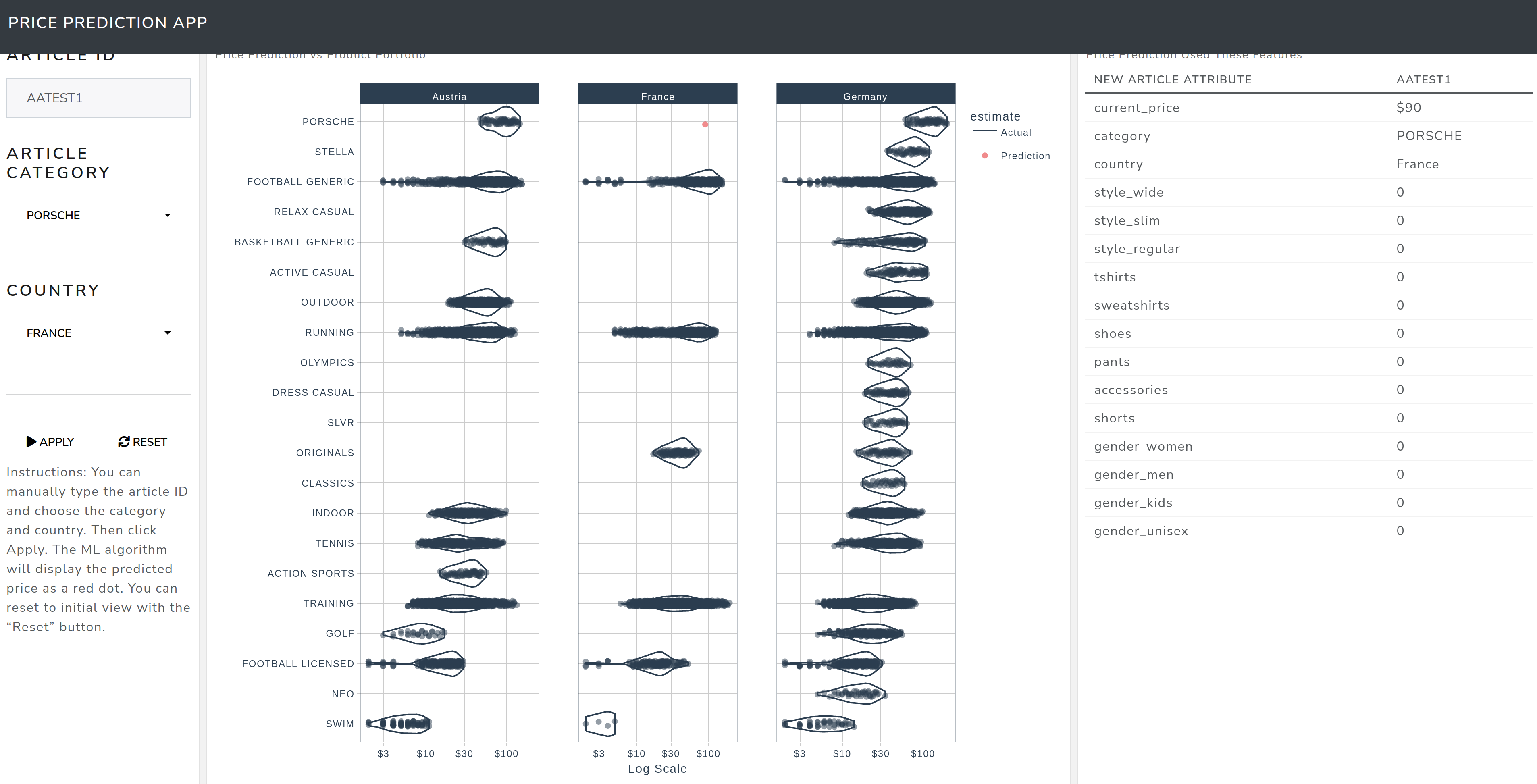Click the France facet header

coord(657,94)
